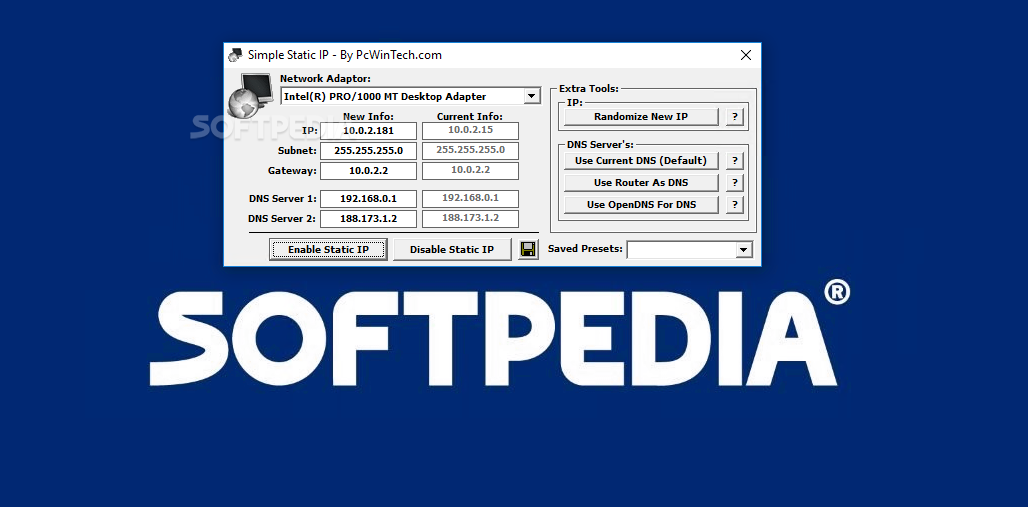
Task: Open help for Randomize New IP
Action: [x=735, y=117]
